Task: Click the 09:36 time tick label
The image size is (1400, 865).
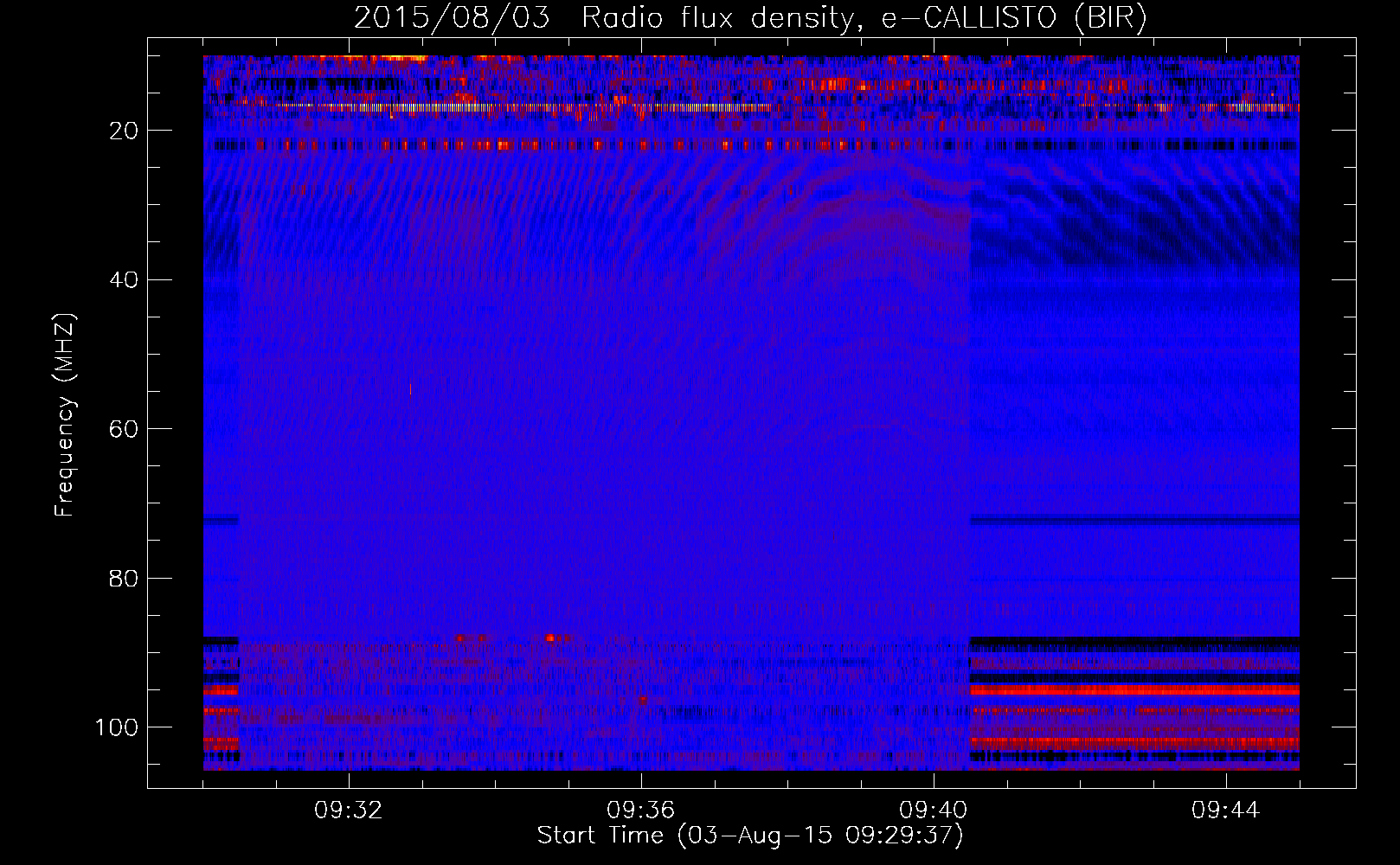Action: click(641, 811)
